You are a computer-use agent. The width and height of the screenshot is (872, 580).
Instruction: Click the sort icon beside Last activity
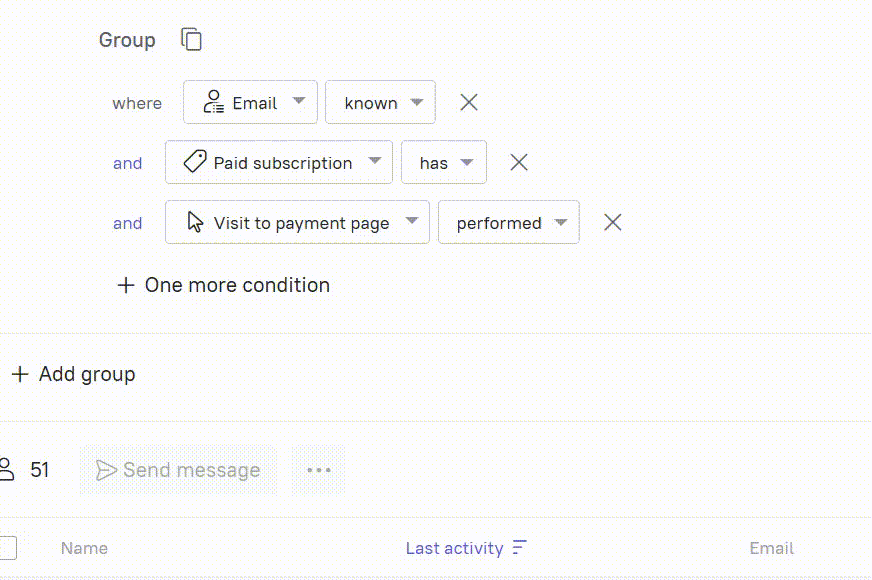tap(519, 547)
